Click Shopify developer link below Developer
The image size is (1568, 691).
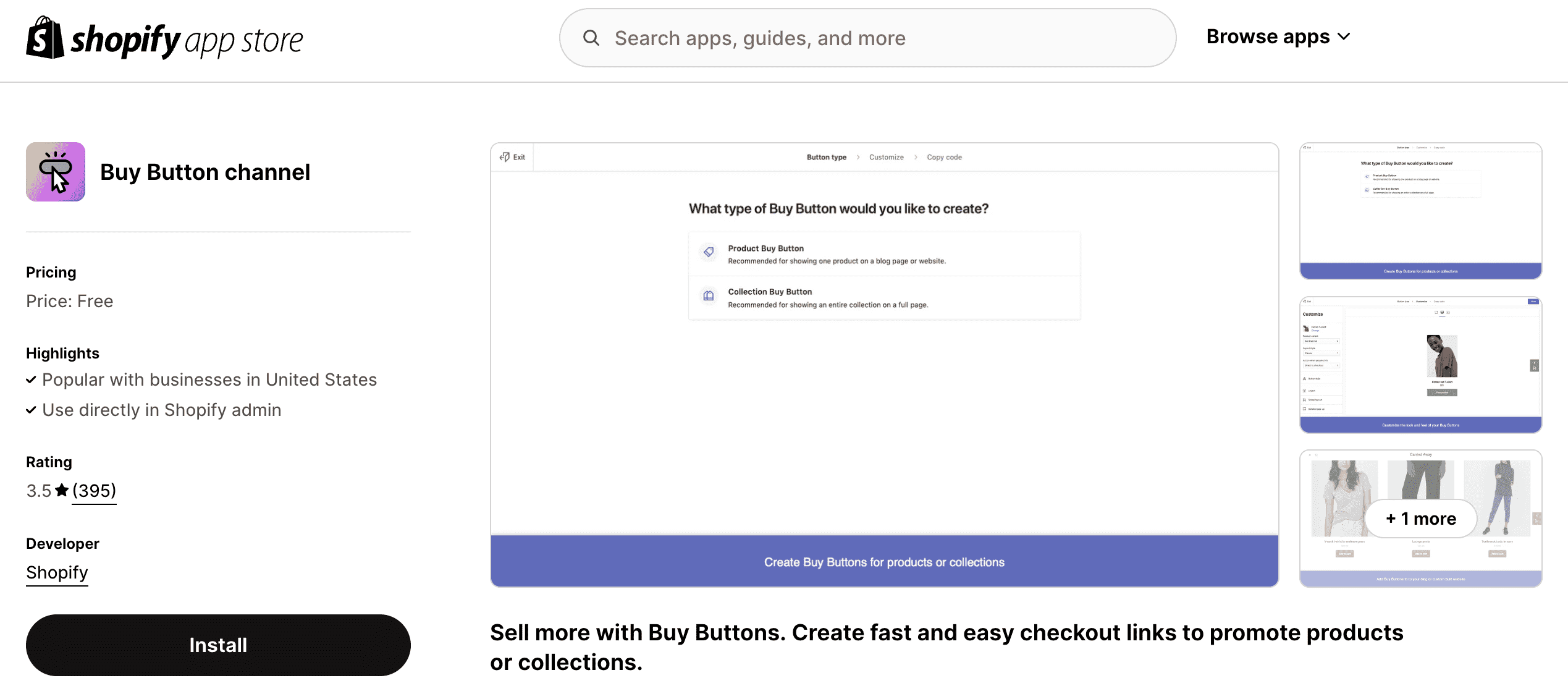57,572
